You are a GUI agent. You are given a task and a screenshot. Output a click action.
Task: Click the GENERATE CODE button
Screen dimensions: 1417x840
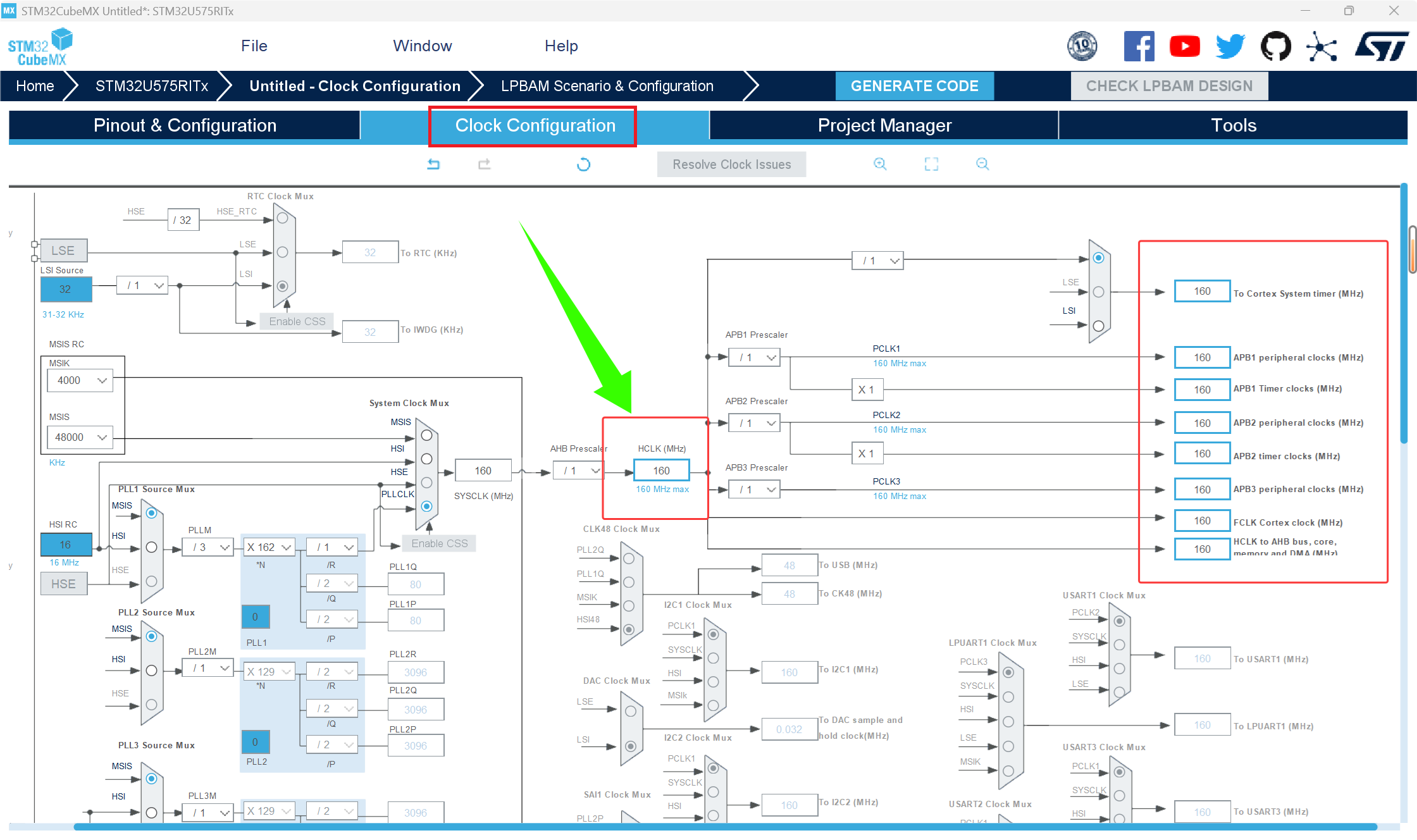tap(915, 86)
